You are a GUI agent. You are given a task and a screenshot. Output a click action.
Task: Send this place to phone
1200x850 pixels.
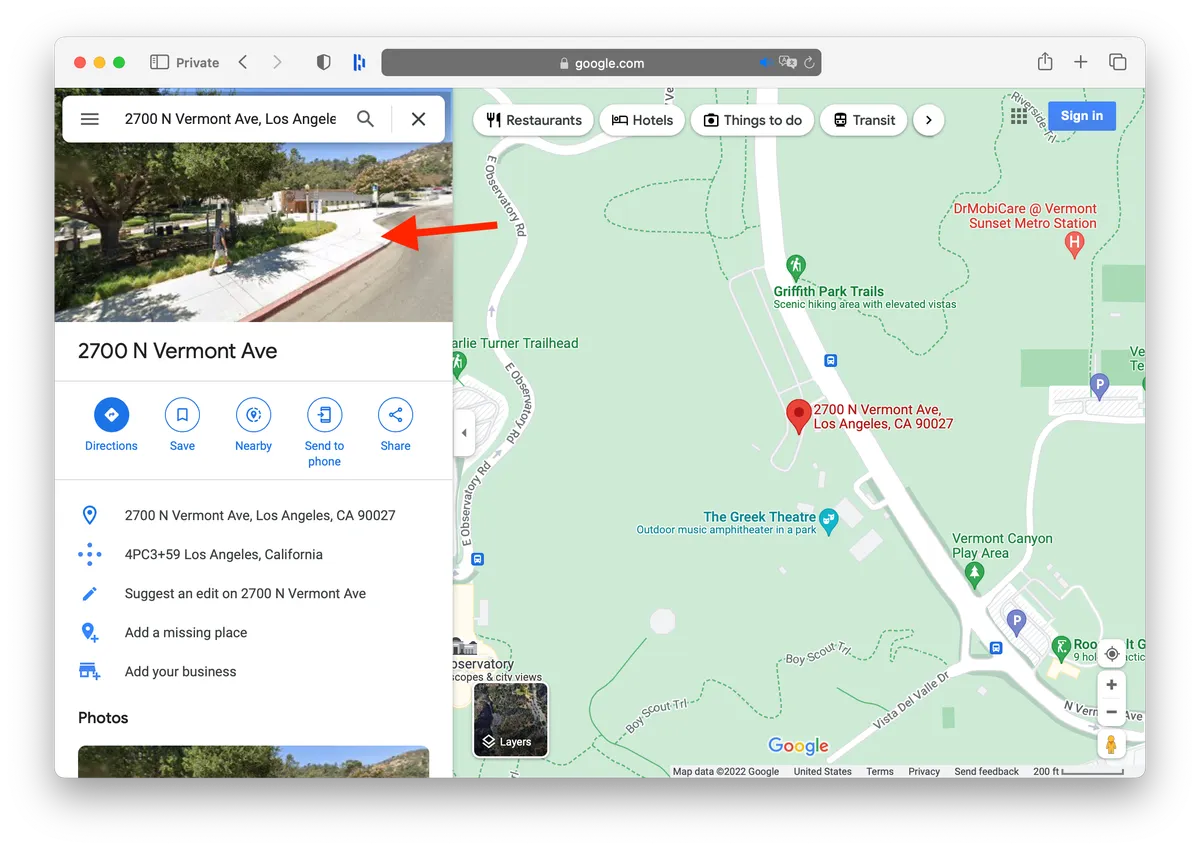(x=324, y=416)
